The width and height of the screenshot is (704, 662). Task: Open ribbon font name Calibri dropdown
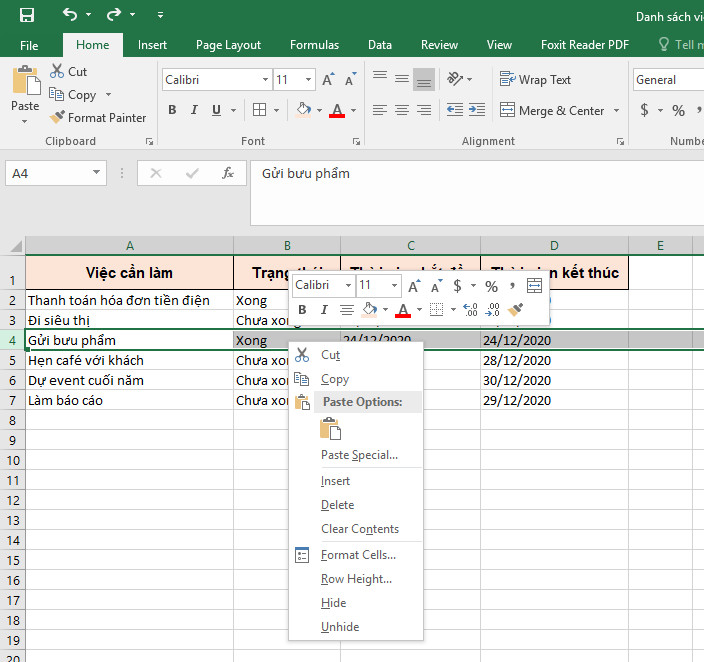[x=265, y=79]
